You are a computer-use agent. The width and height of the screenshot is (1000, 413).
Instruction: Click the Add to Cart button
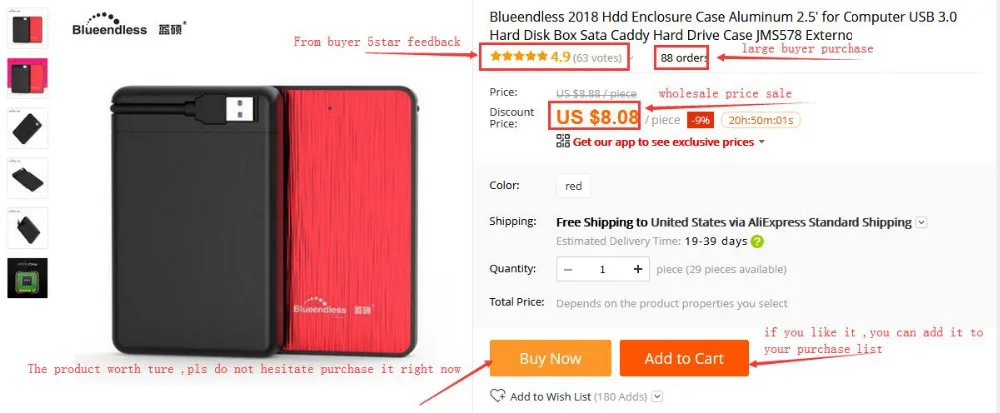(x=684, y=358)
